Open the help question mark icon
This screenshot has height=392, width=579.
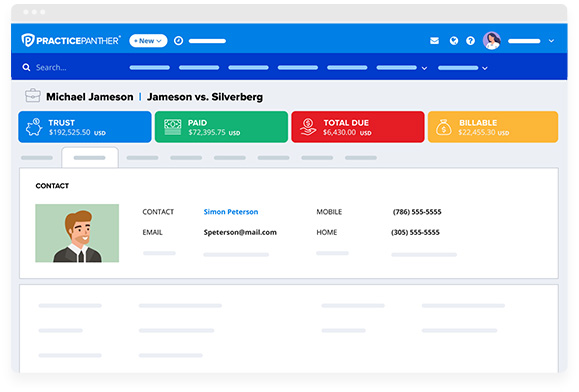click(470, 41)
